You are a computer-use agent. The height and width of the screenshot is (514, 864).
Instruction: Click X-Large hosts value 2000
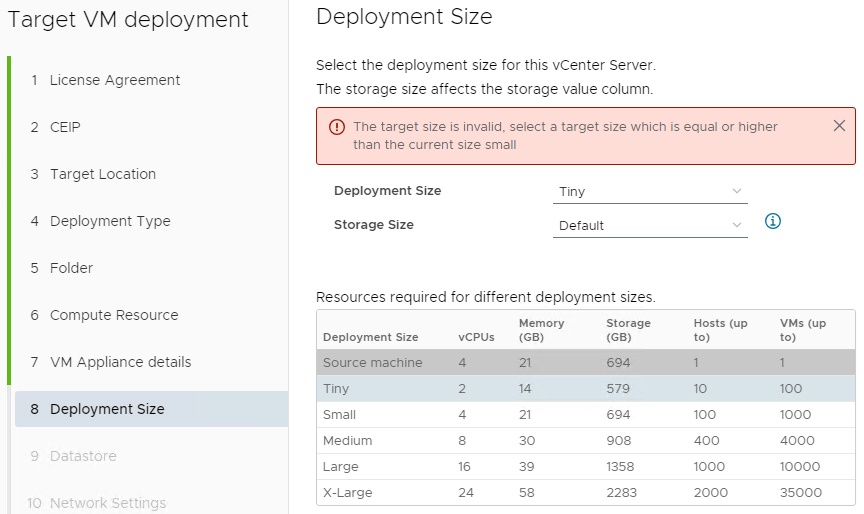pyautogui.click(x=710, y=493)
